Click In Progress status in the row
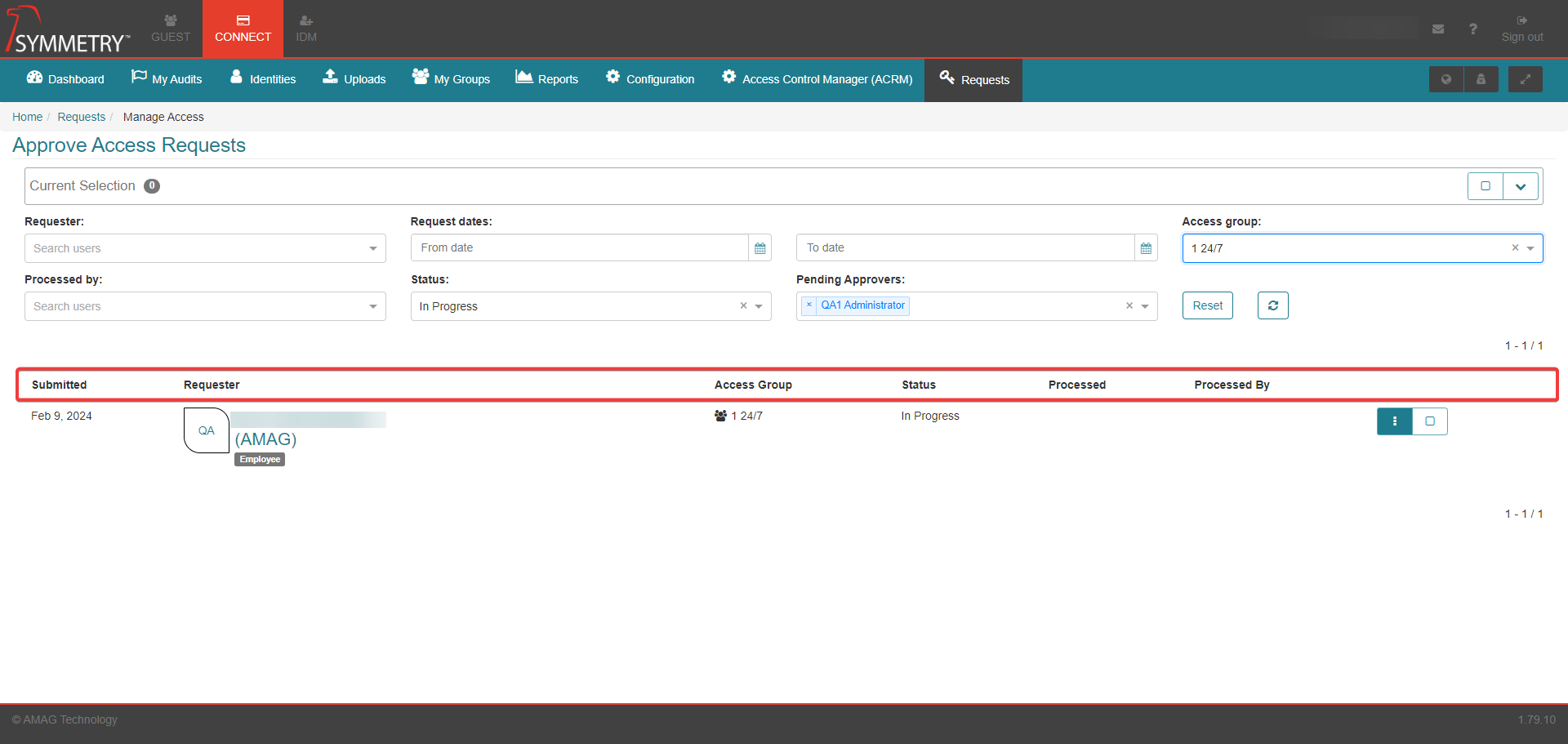The width and height of the screenshot is (1568, 744). coord(930,416)
